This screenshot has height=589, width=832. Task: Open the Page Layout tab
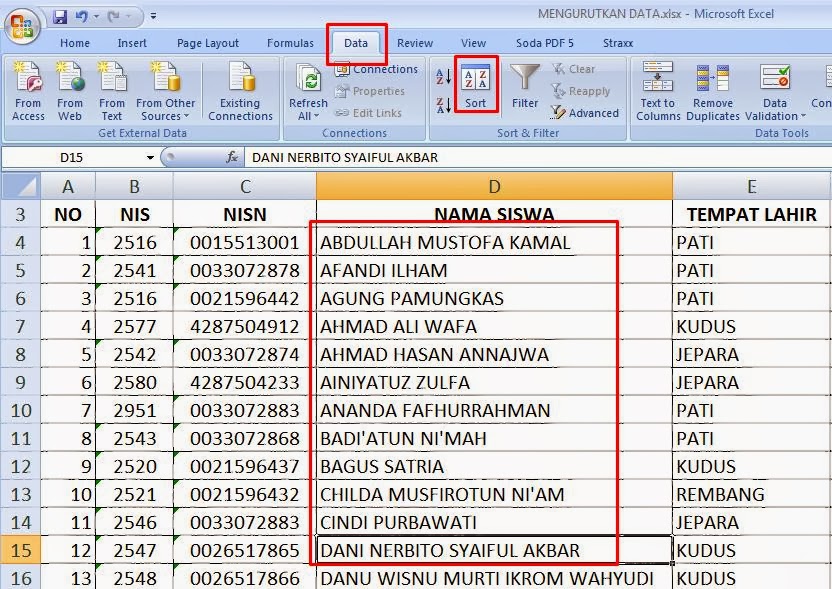point(207,43)
